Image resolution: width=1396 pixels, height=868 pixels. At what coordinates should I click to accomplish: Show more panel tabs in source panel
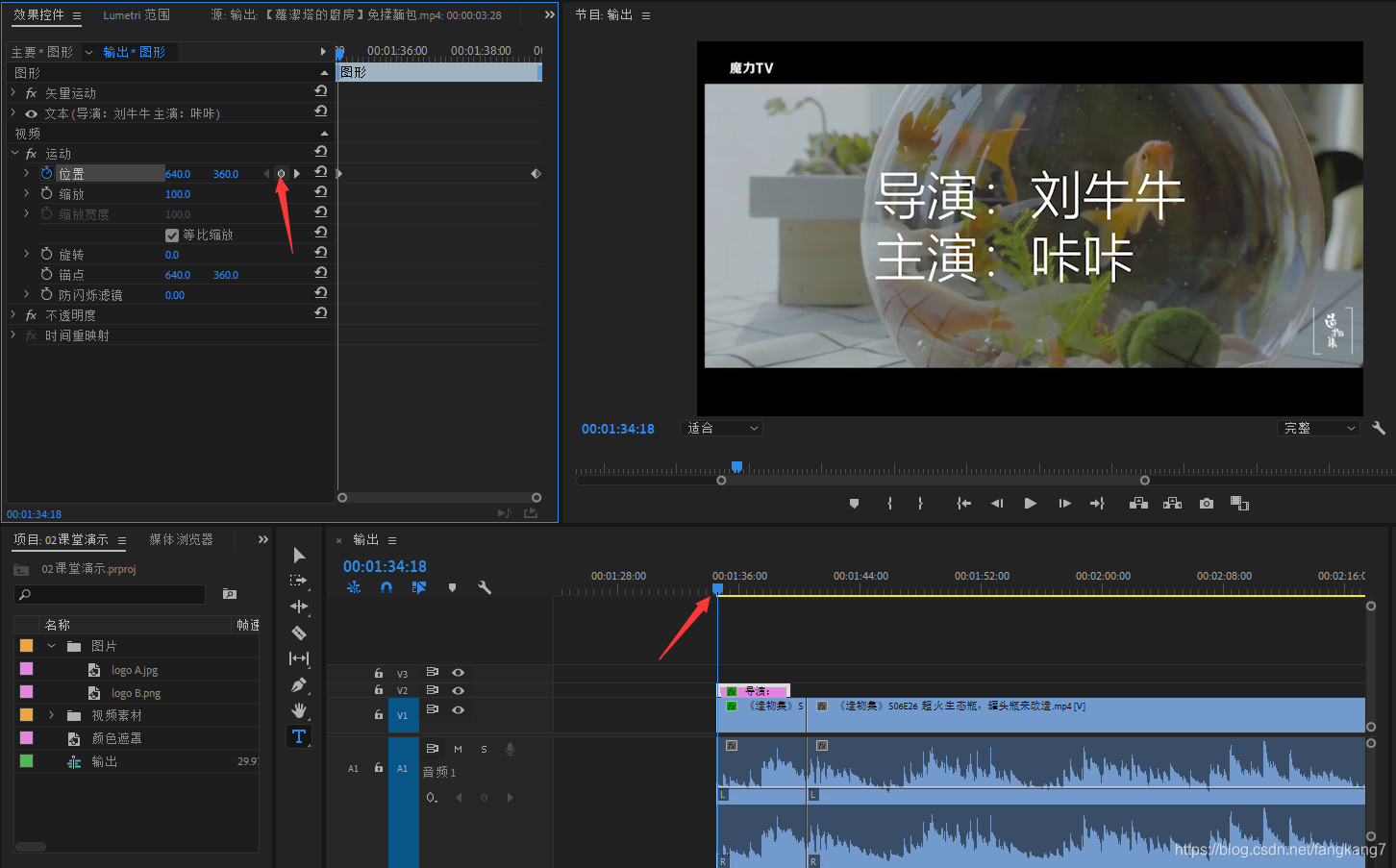point(549,15)
